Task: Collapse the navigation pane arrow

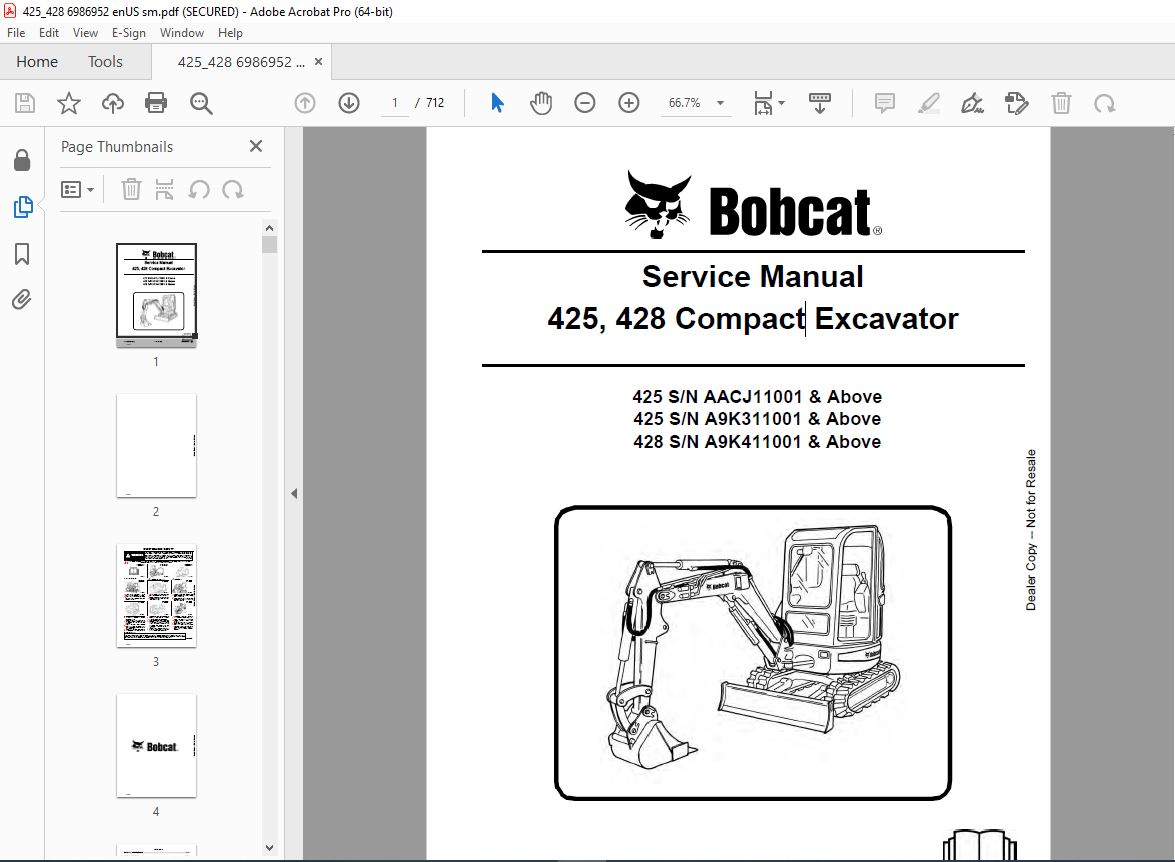Action: pos(294,493)
